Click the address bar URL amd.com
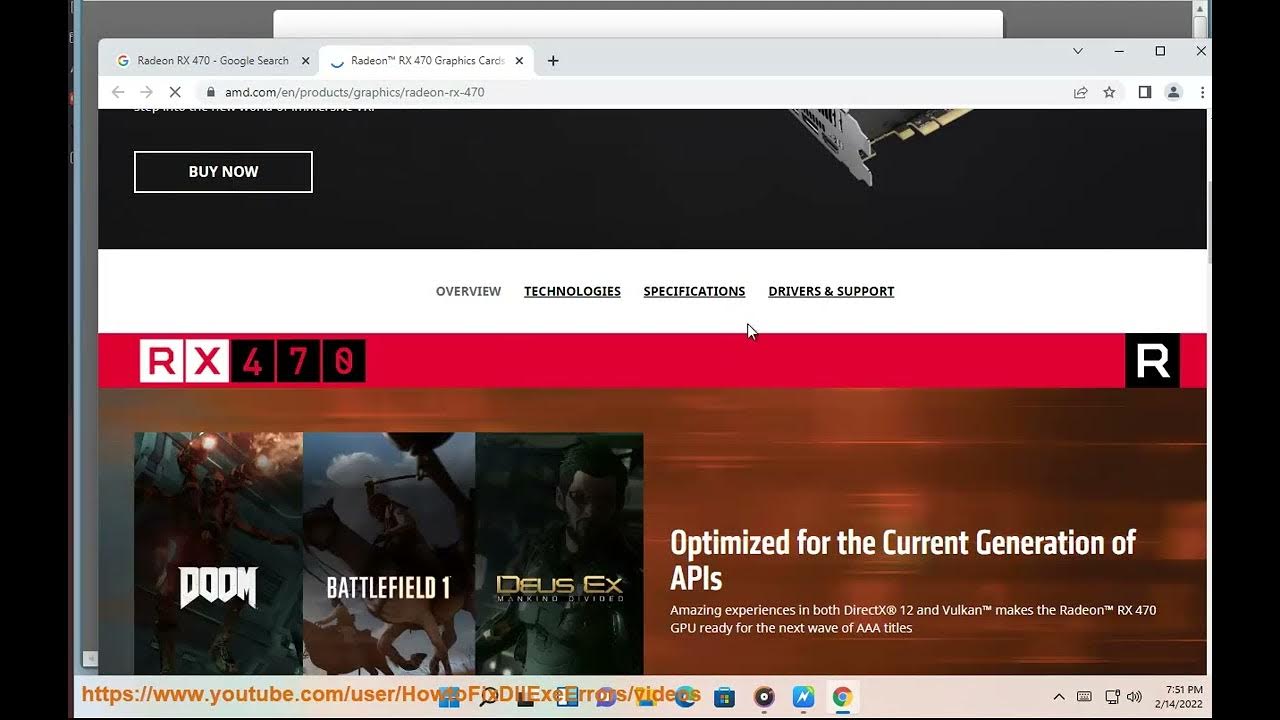The image size is (1280, 720). (354, 92)
